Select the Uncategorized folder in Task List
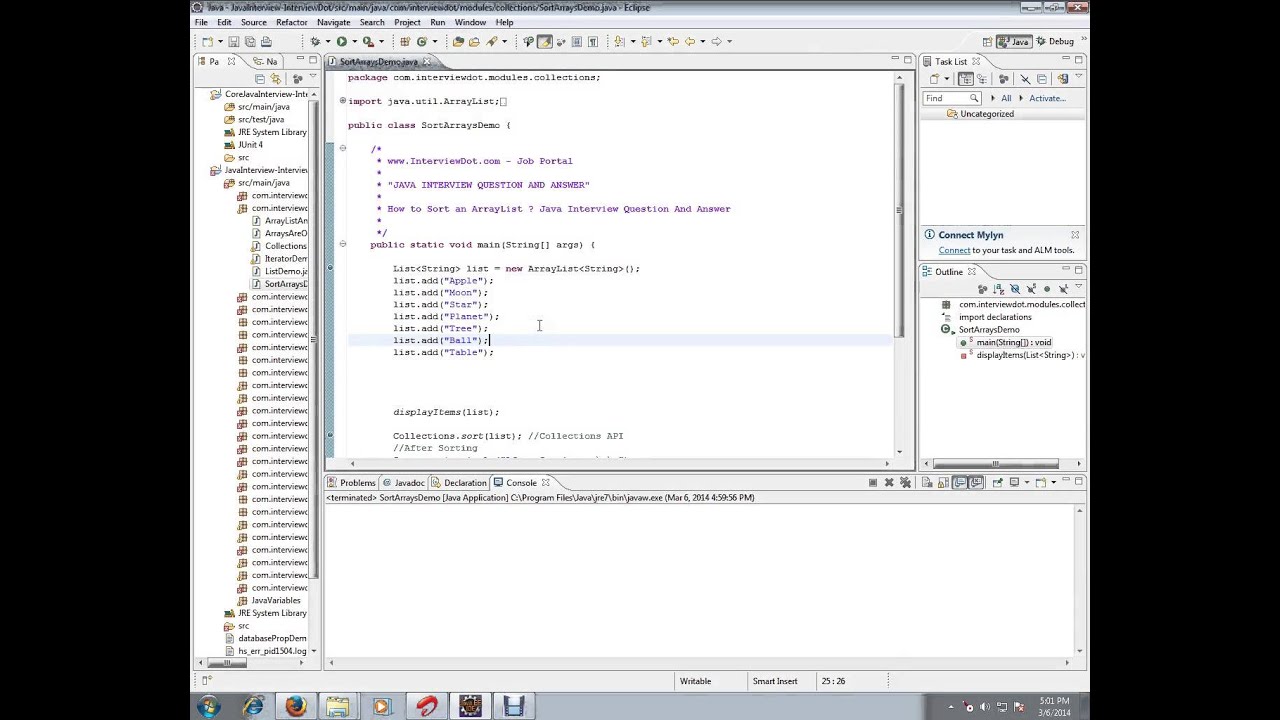1280x720 pixels. coord(981,114)
